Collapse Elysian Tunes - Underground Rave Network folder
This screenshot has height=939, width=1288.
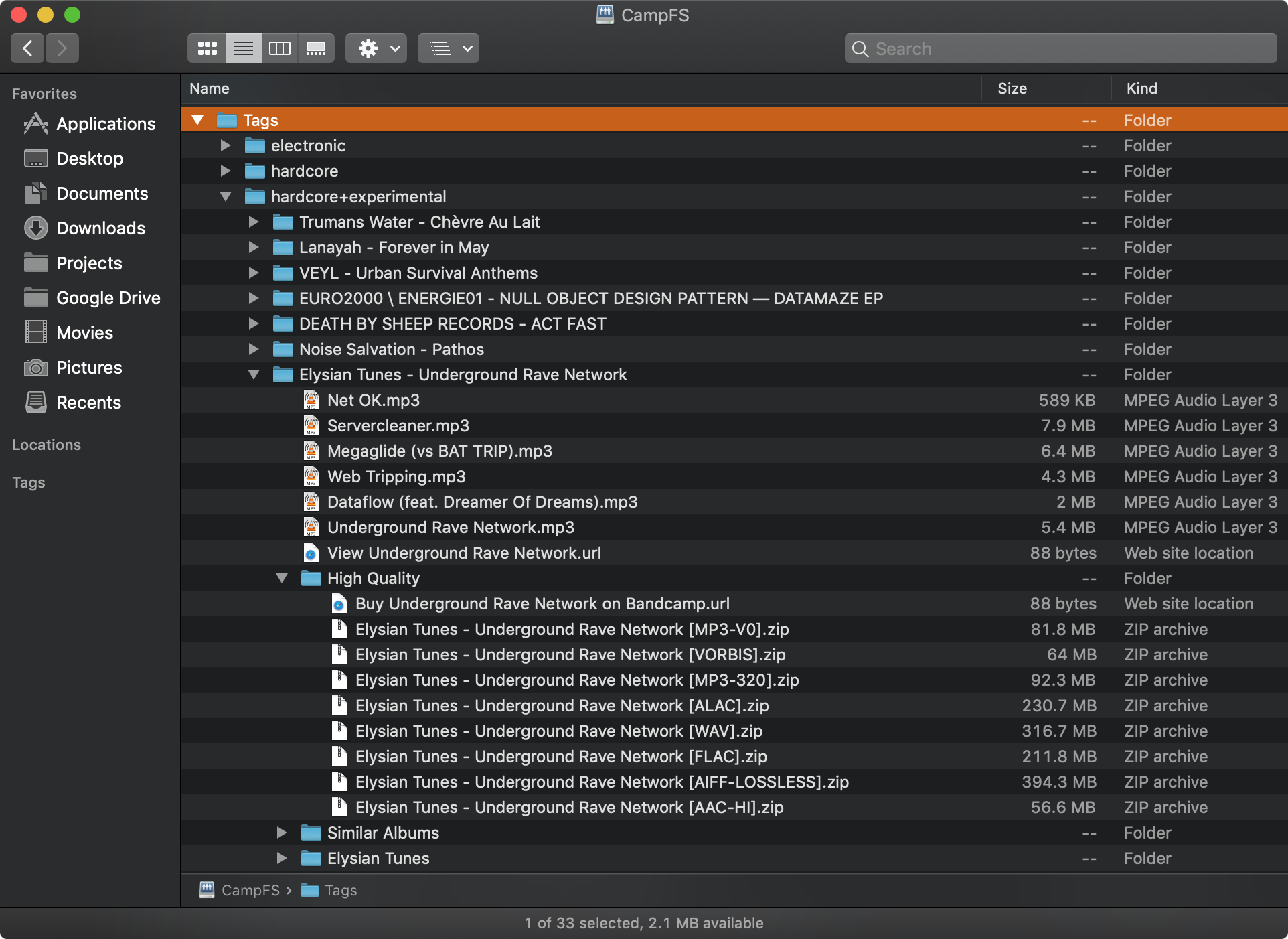pos(254,375)
